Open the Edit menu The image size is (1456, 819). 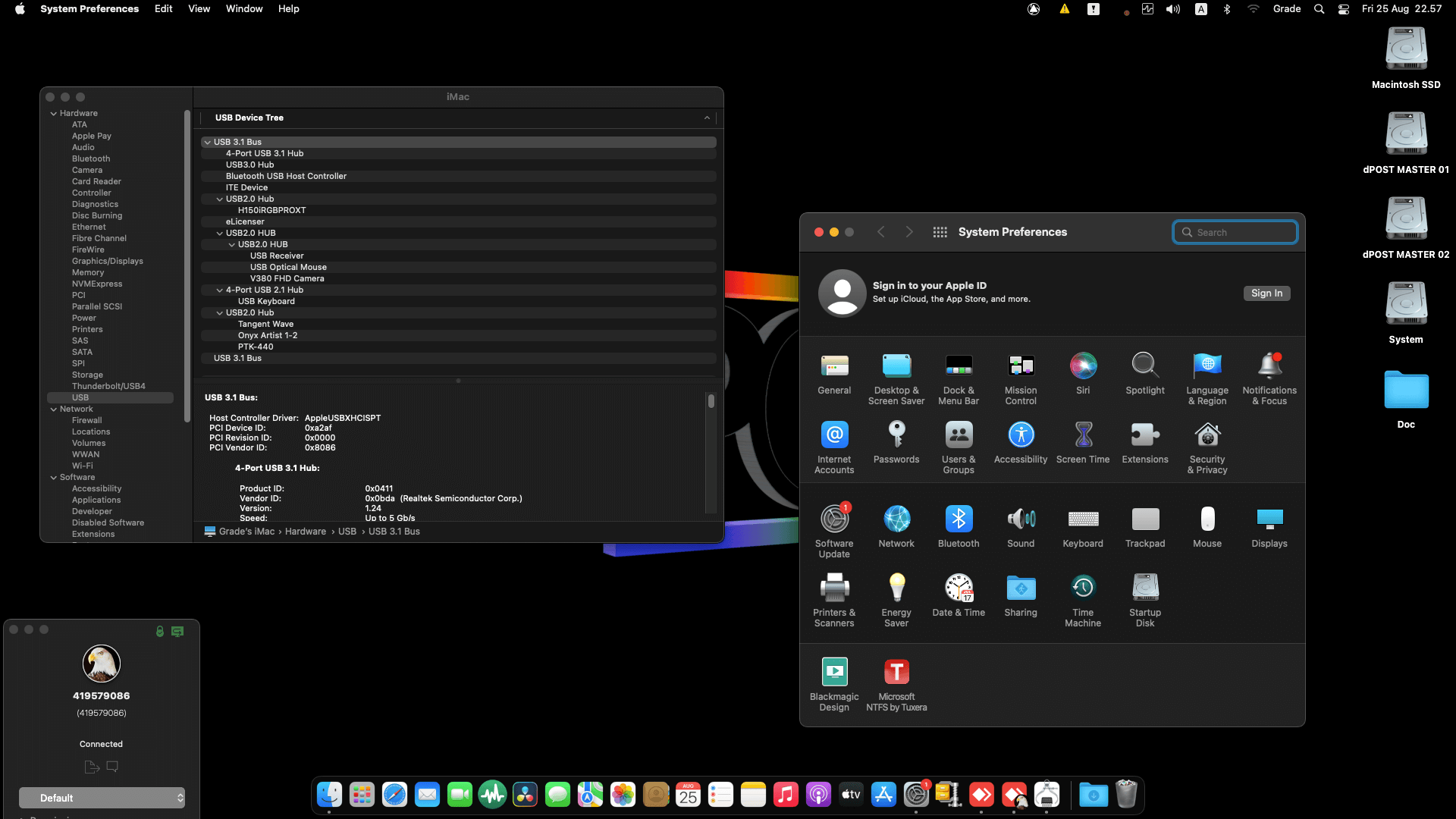pyautogui.click(x=163, y=9)
